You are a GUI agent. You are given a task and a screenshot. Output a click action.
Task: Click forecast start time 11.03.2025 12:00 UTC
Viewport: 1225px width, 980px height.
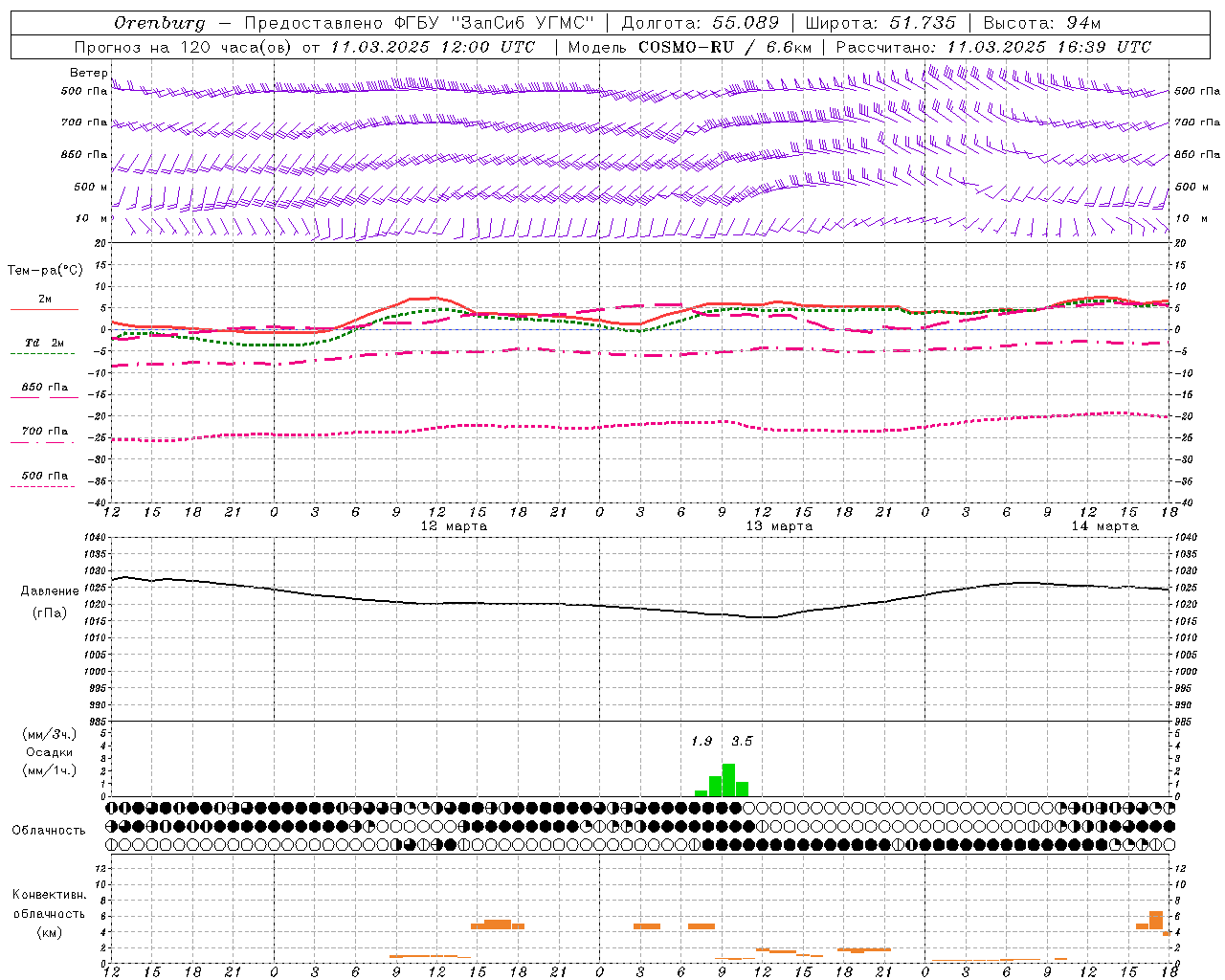point(433,47)
